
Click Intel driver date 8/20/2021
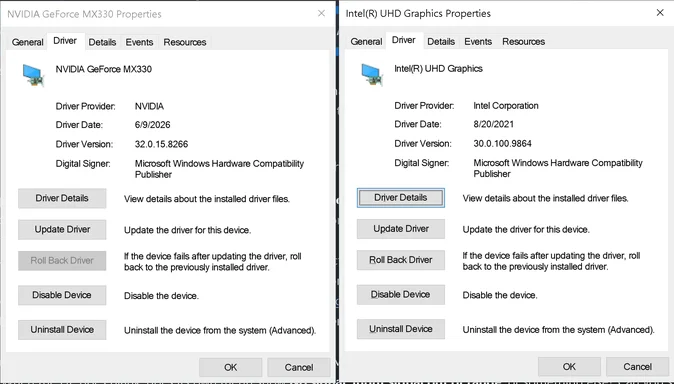[x=493, y=124]
